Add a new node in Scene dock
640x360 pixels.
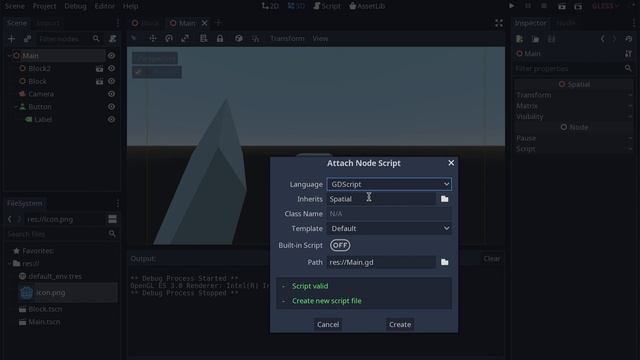pyautogui.click(x=11, y=39)
